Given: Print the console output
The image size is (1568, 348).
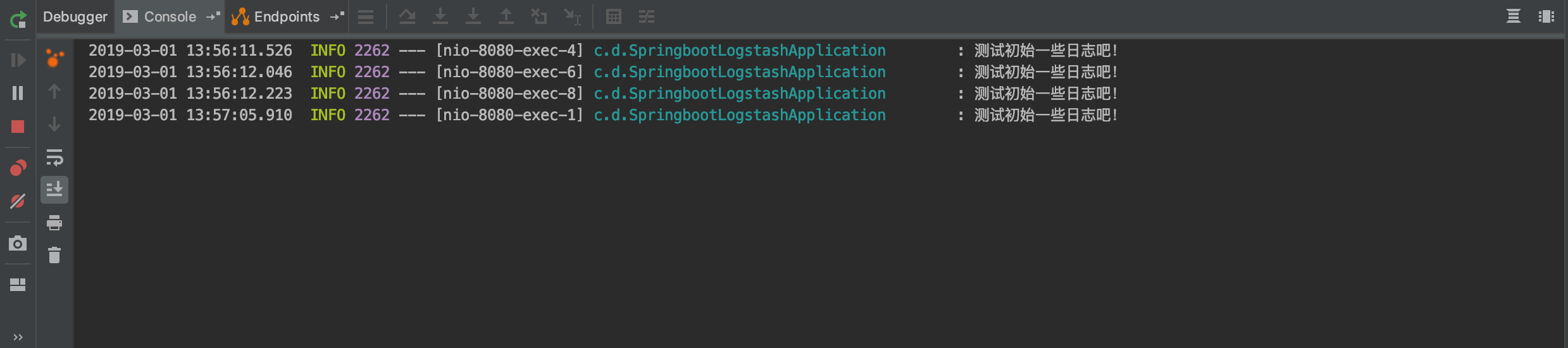Looking at the screenshot, I should point(54,223).
